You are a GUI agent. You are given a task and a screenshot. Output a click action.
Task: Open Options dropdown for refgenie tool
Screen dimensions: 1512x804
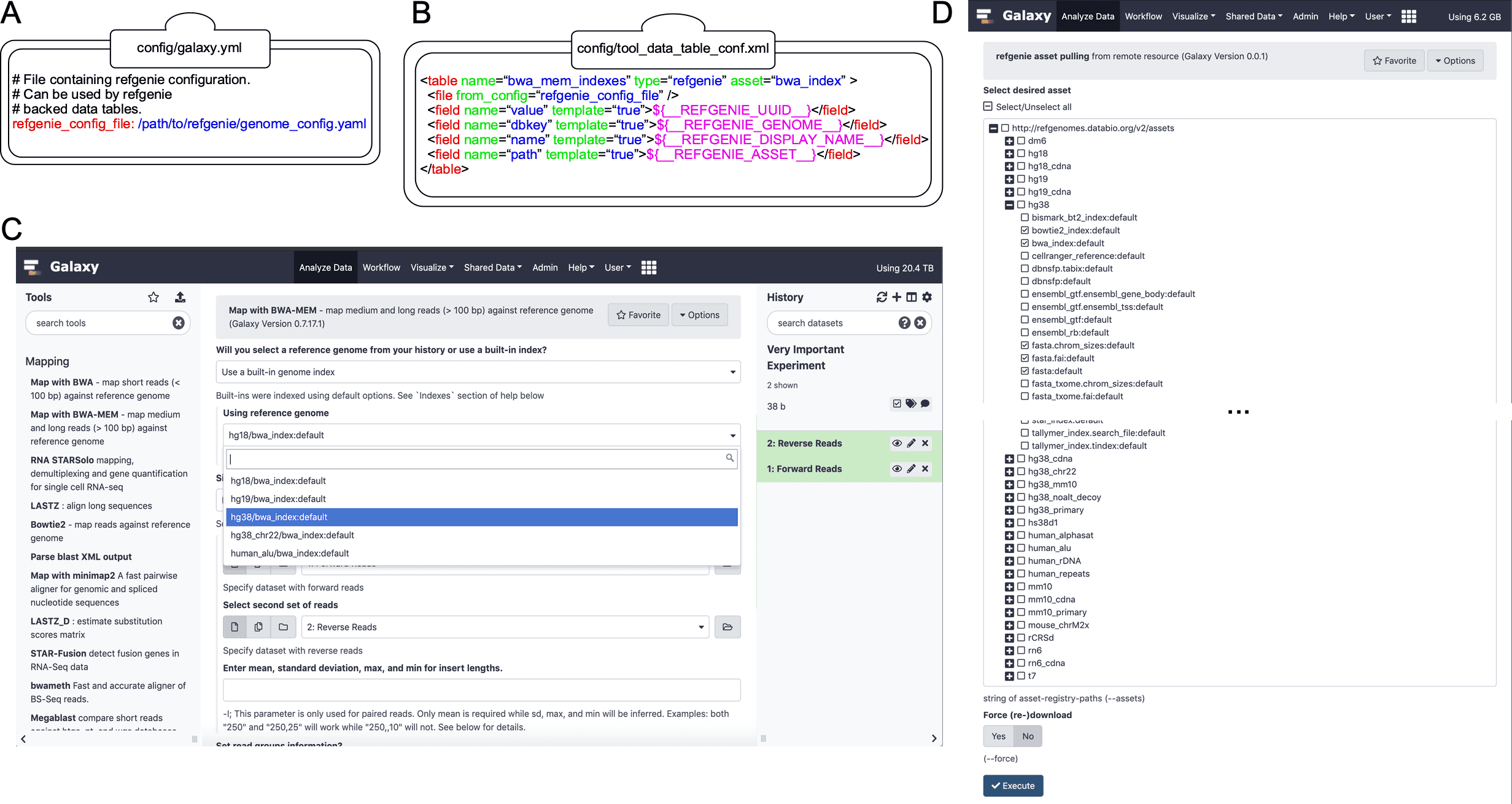1455,61
